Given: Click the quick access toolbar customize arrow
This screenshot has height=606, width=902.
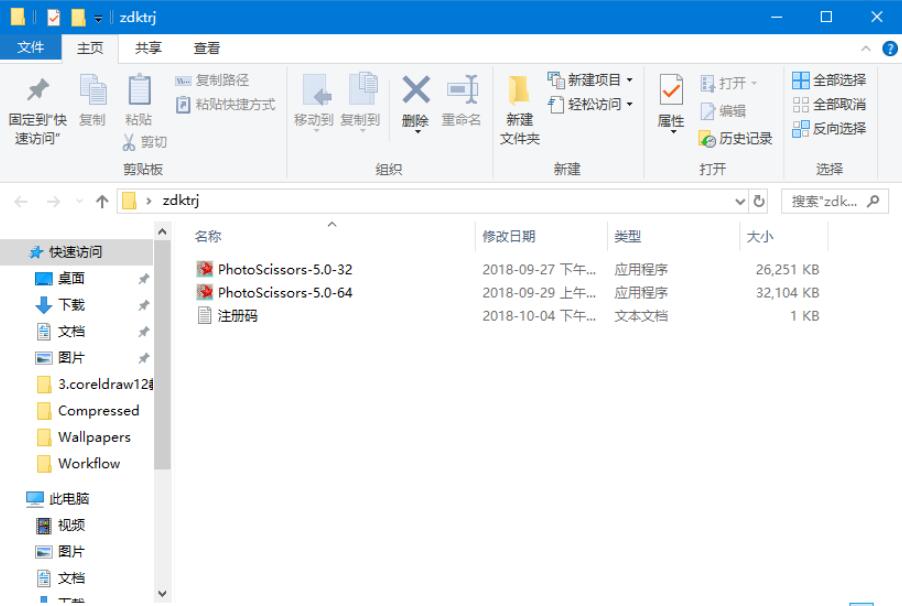Looking at the screenshot, I should [x=98, y=18].
